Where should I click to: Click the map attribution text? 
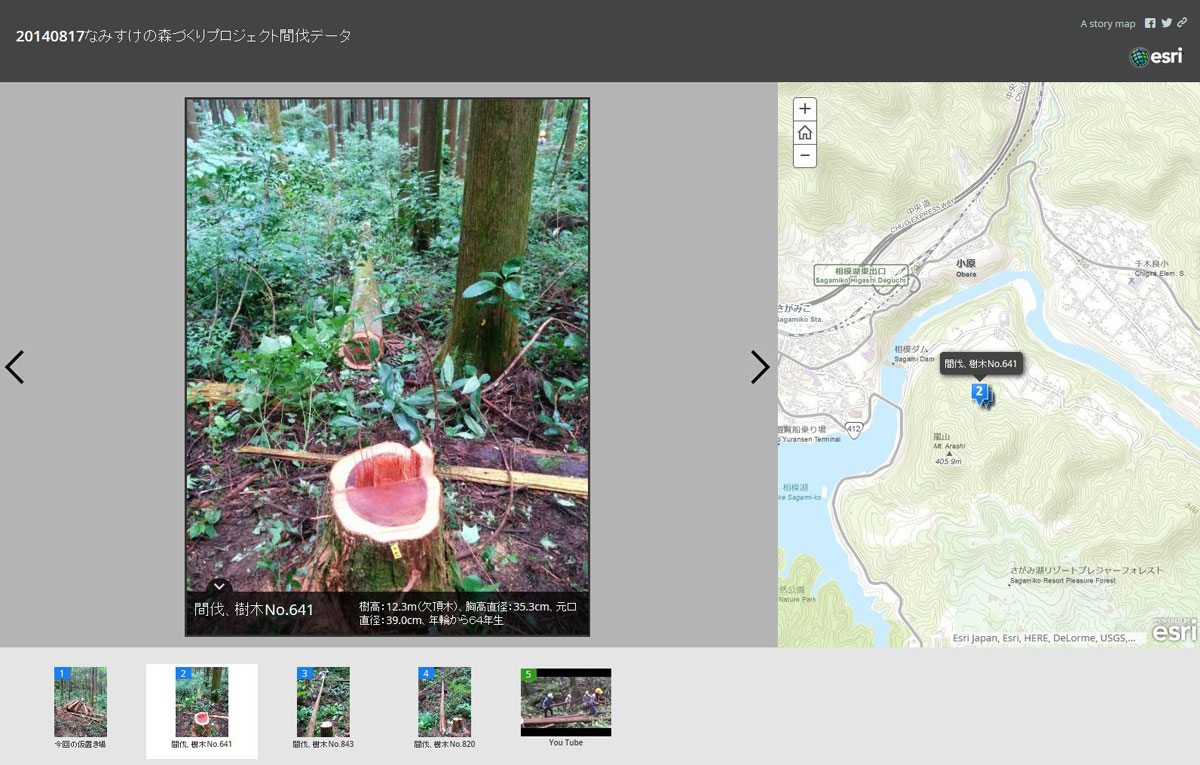click(1043, 638)
